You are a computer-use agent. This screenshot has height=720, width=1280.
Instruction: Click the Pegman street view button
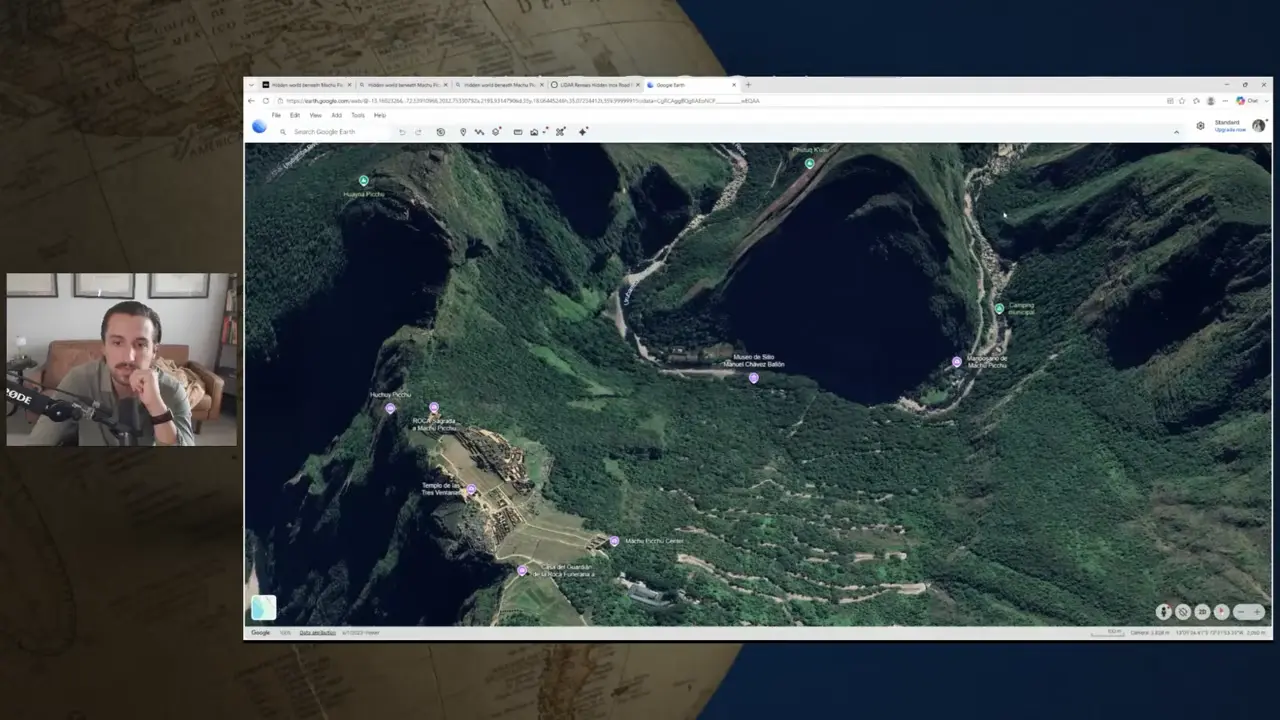(x=1164, y=612)
